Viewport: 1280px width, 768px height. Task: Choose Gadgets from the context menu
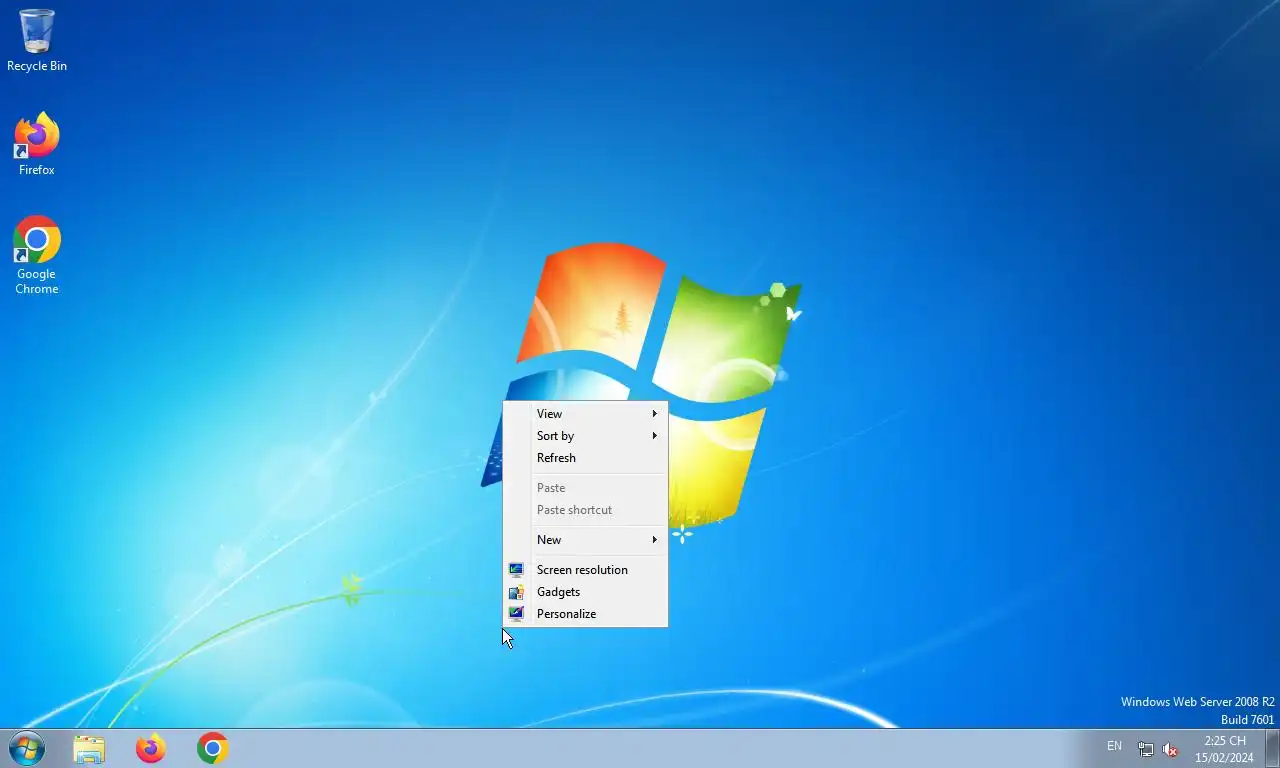pos(585,592)
